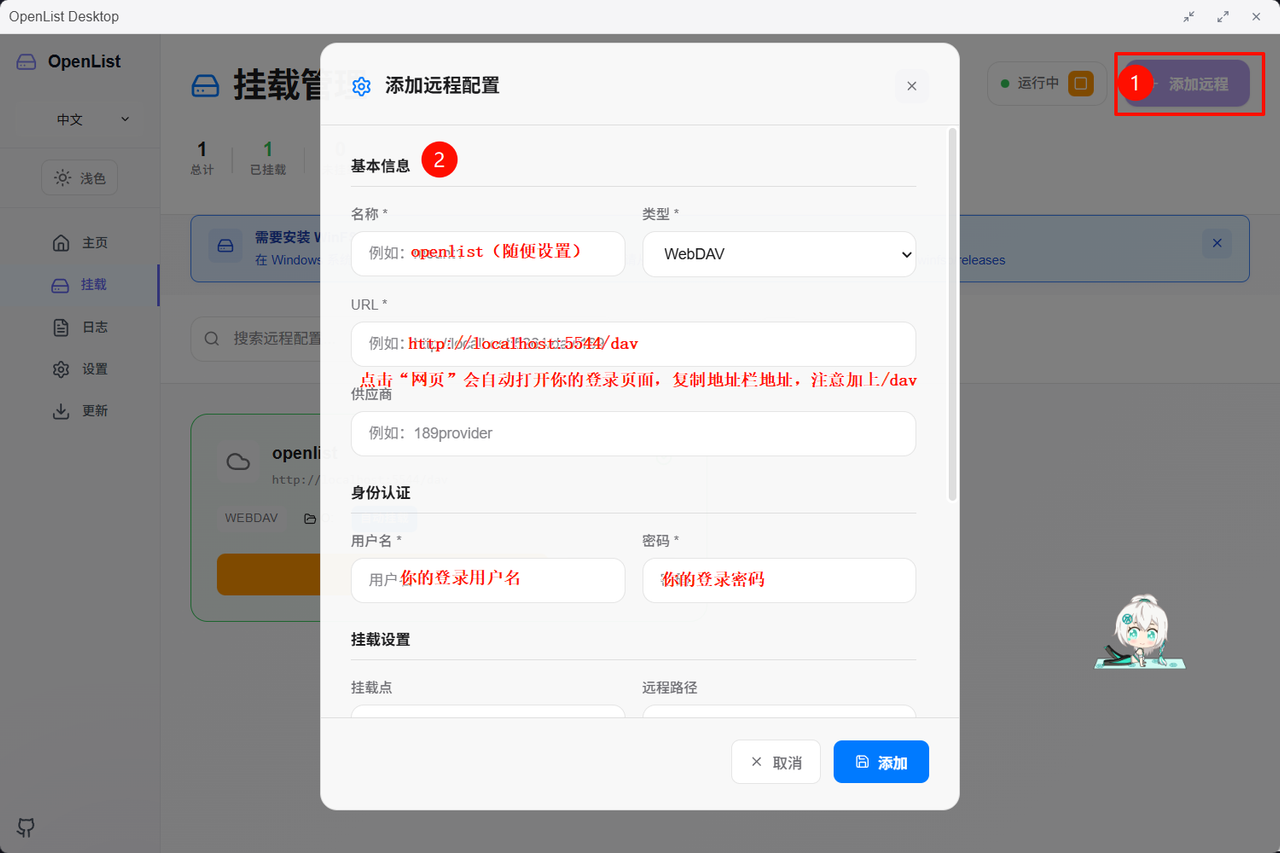Image resolution: width=1280 pixels, height=853 pixels.
Task: Click the 取消 button
Action: point(776,762)
